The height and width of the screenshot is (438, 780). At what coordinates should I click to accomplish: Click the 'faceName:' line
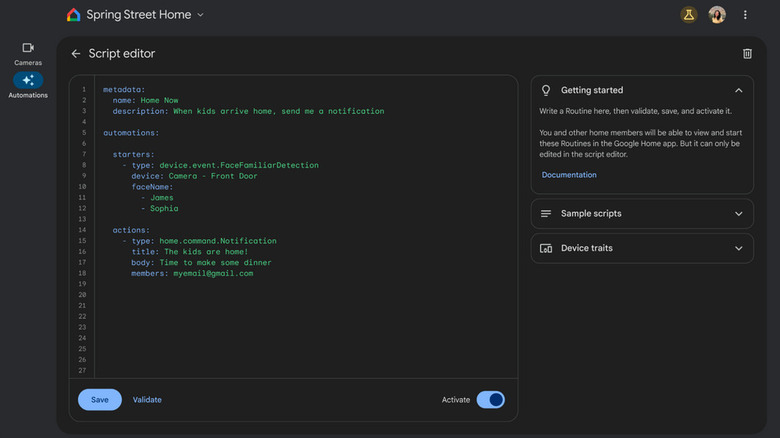[x=152, y=187]
